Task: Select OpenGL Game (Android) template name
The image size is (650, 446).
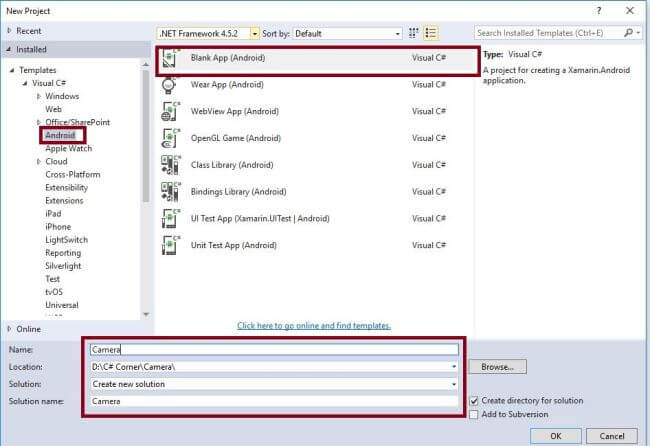Action: click(x=236, y=138)
